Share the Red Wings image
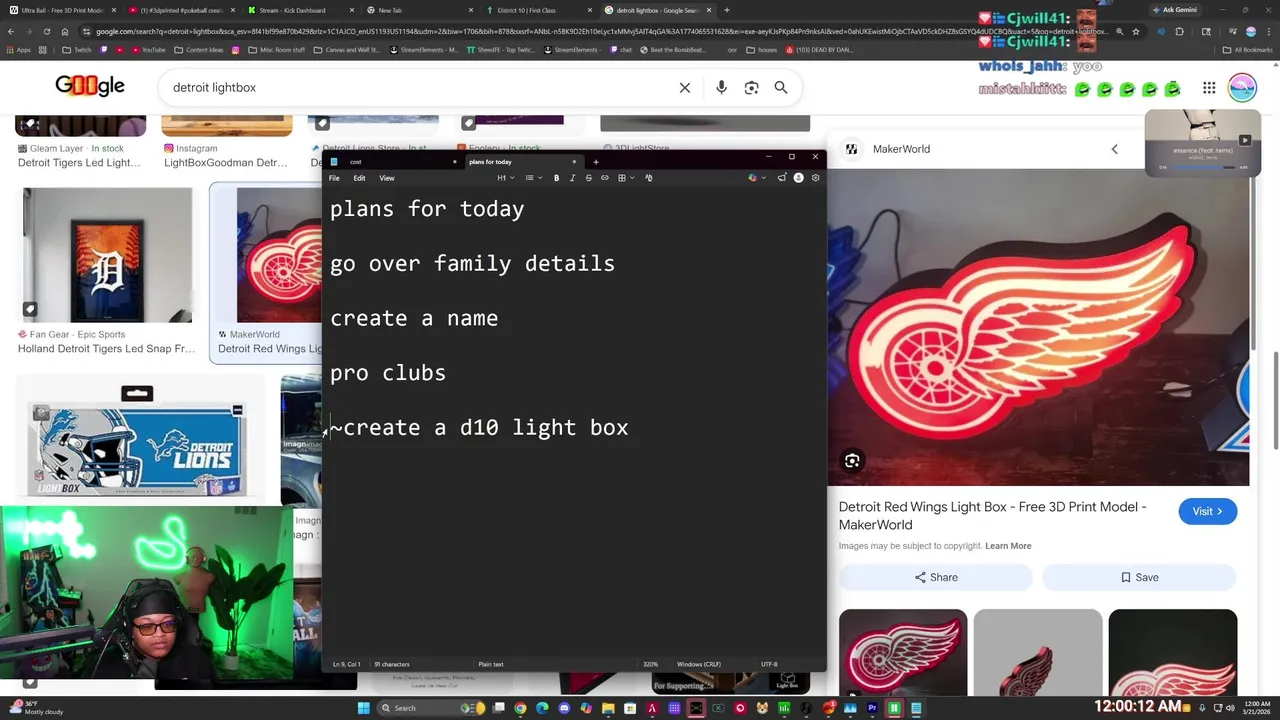 (x=936, y=577)
